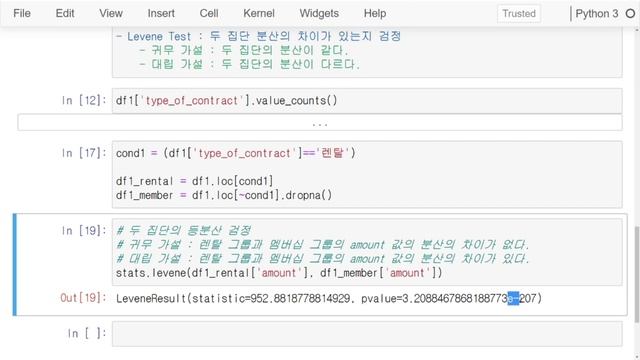Click the kernel idle circle indicator
Screen dimensions: 640x360
tap(630, 13)
